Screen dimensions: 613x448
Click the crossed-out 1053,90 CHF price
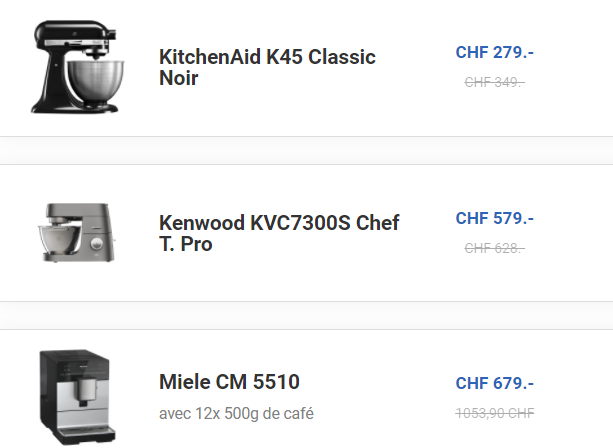(x=495, y=413)
